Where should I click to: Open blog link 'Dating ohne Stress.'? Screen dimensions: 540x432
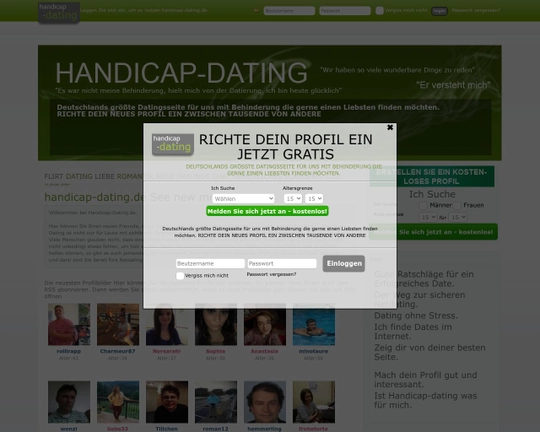[416, 316]
